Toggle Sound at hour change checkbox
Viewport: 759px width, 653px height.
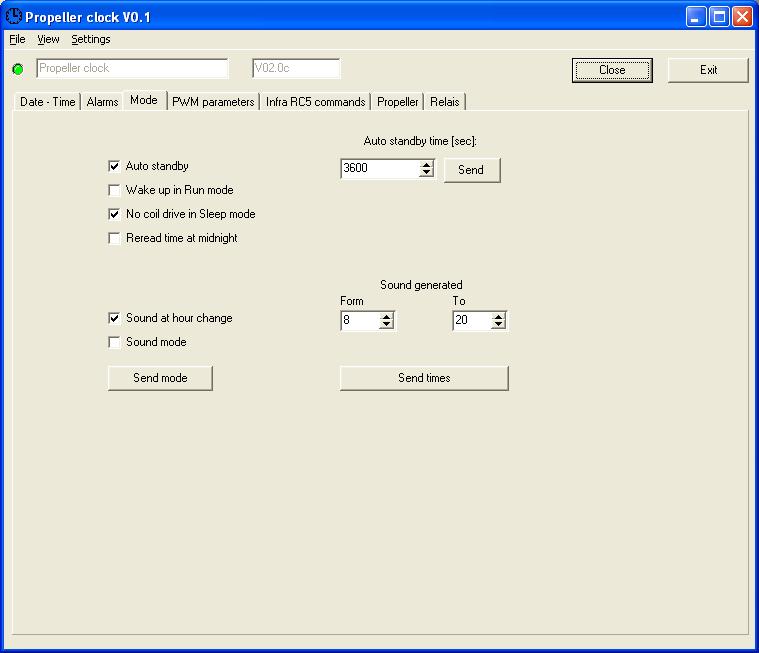114,318
